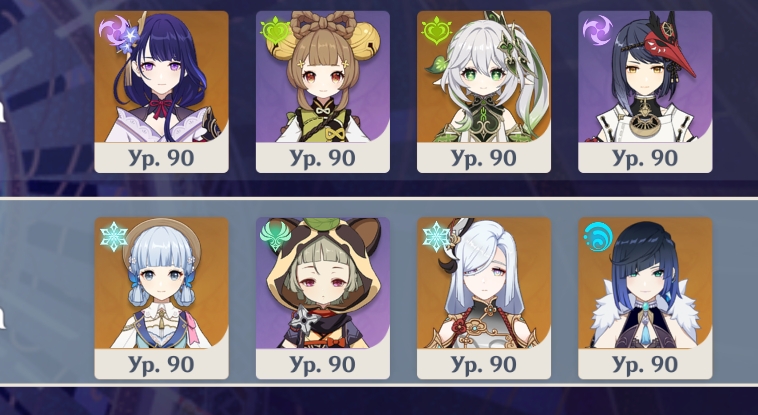Image resolution: width=758 pixels, height=415 pixels.
Task: Click the Hydro icon on the dark-blue-haired character card
Action: 598,237
